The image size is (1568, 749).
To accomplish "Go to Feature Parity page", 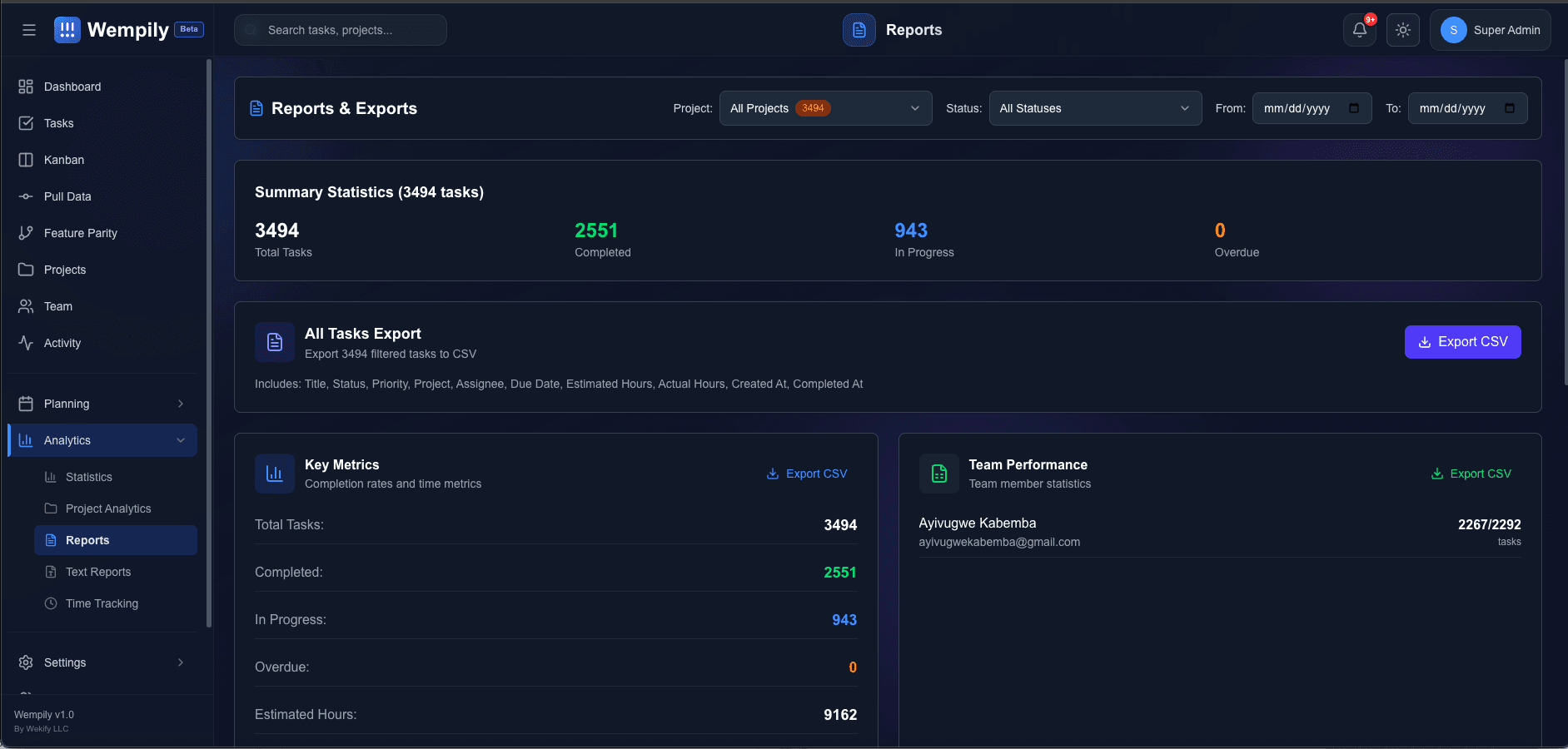I will (x=80, y=233).
